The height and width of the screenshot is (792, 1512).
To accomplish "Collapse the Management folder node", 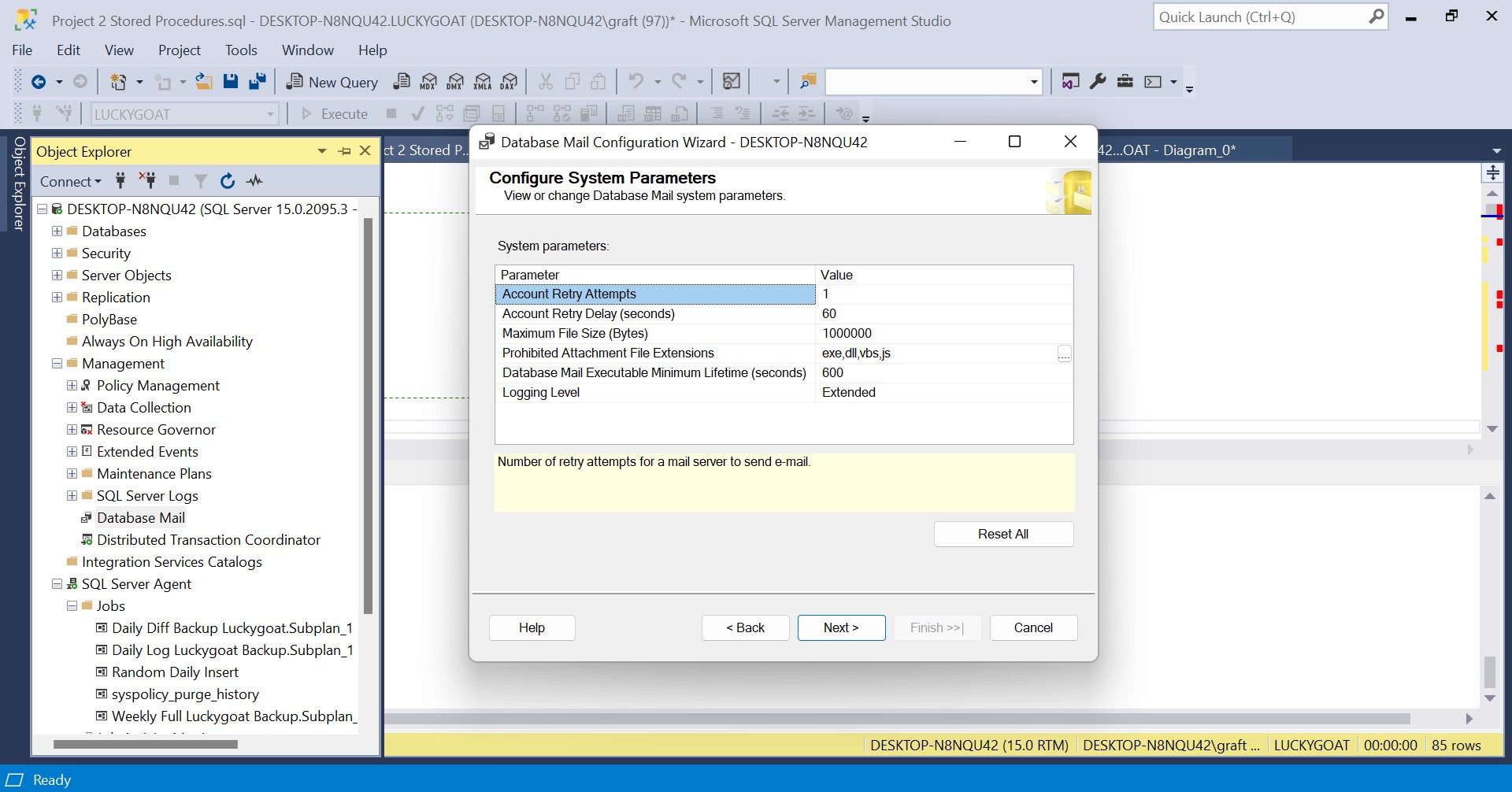I will (57, 364).
